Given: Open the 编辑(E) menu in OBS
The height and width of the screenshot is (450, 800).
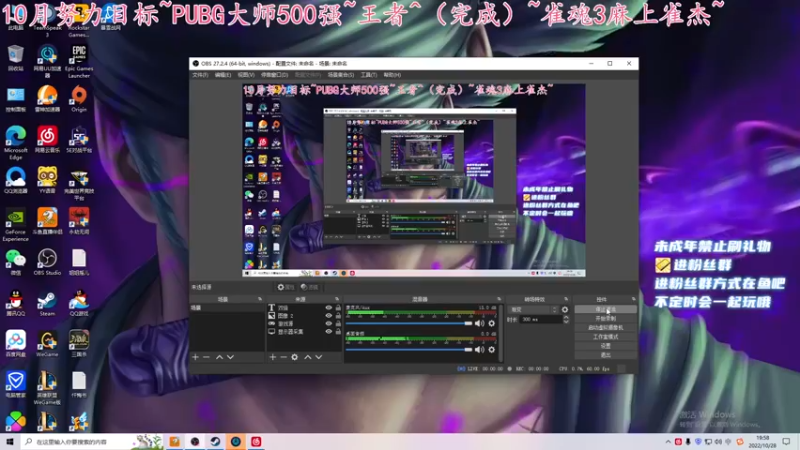Looking at the screenshot, I should [x=223, y=75].
